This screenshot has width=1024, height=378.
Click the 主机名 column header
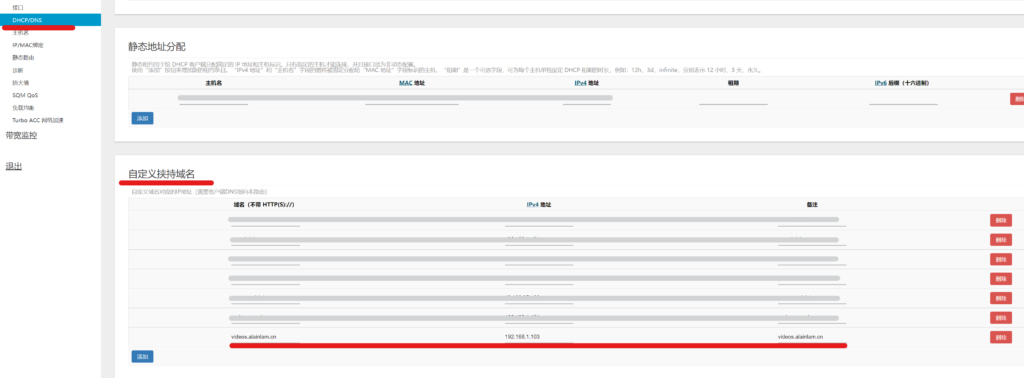point(214,83)
